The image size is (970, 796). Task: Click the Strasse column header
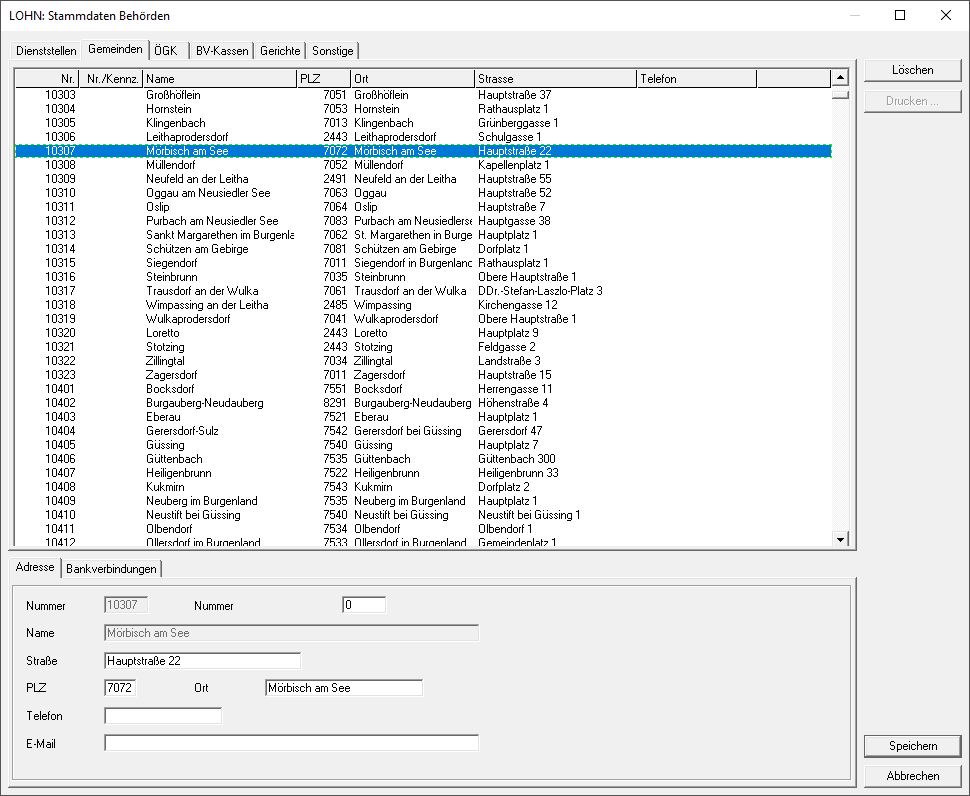[x=554, y=78]
